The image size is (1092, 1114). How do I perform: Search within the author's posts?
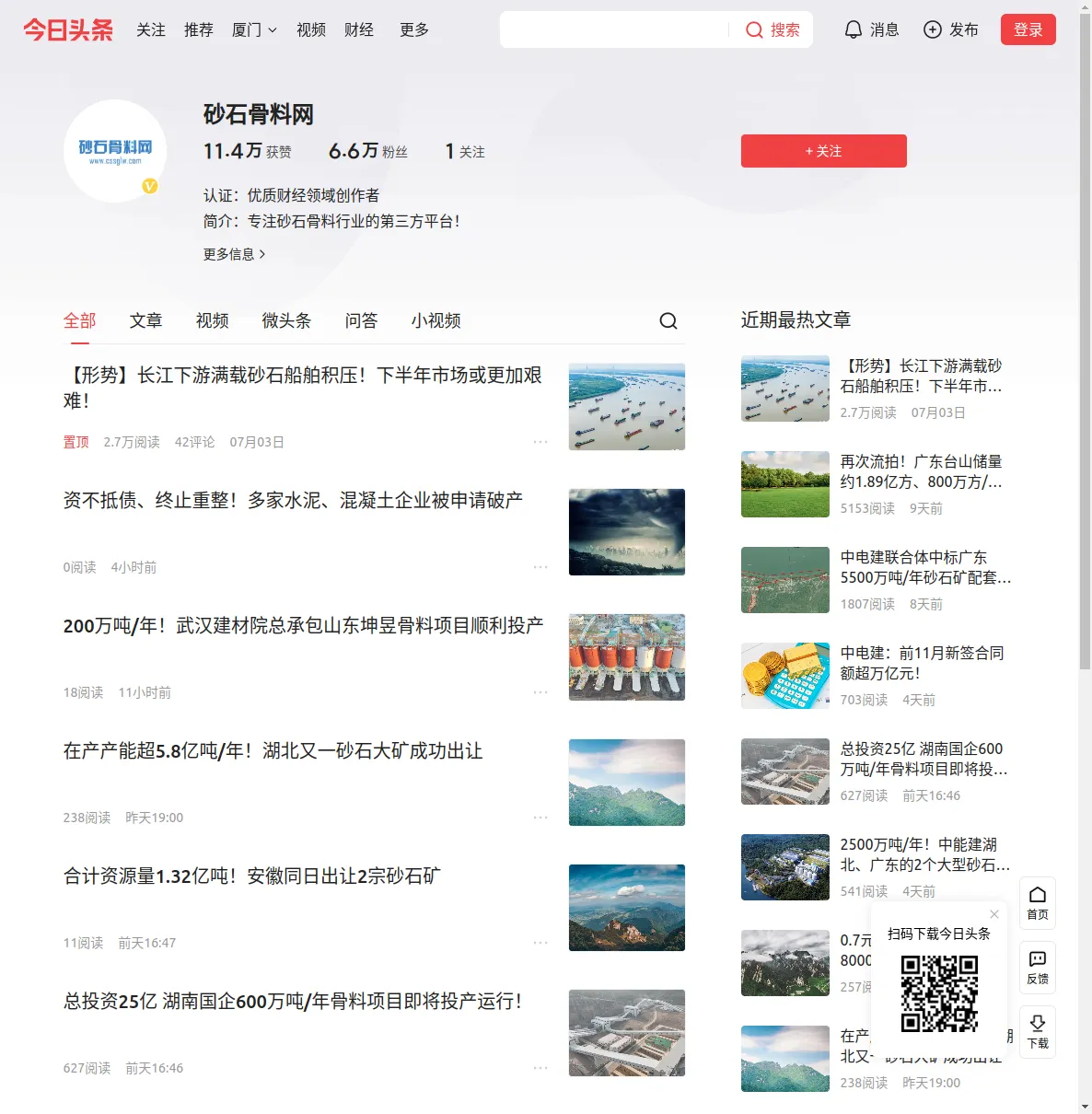pos(668,320)
